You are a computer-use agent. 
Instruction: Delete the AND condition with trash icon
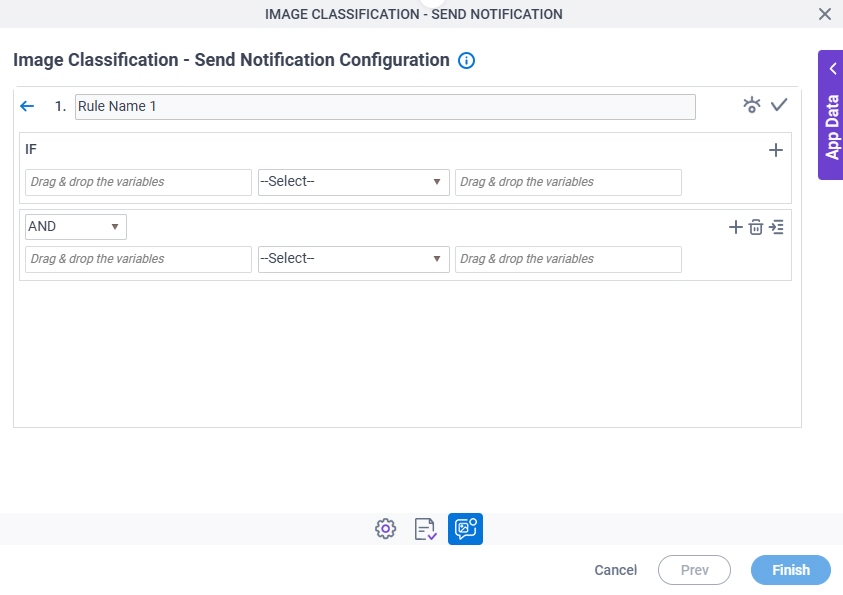pos(755,227)
